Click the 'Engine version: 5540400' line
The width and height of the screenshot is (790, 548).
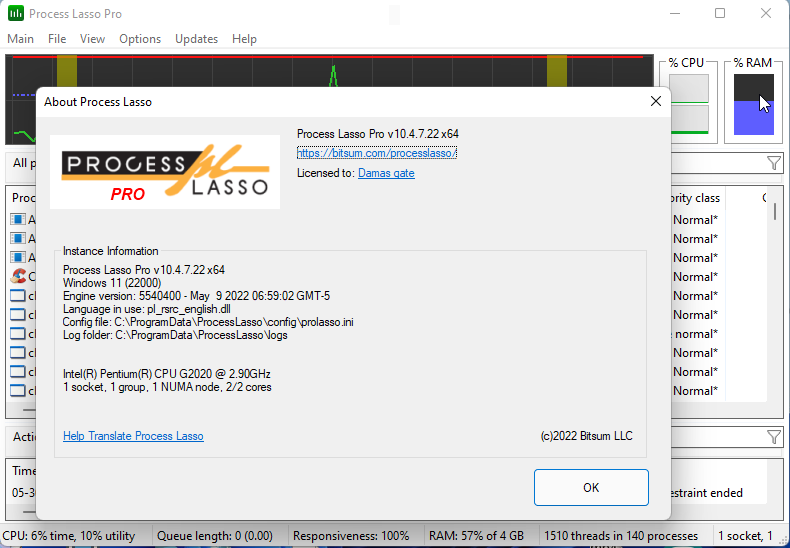[x=196, y=296]
